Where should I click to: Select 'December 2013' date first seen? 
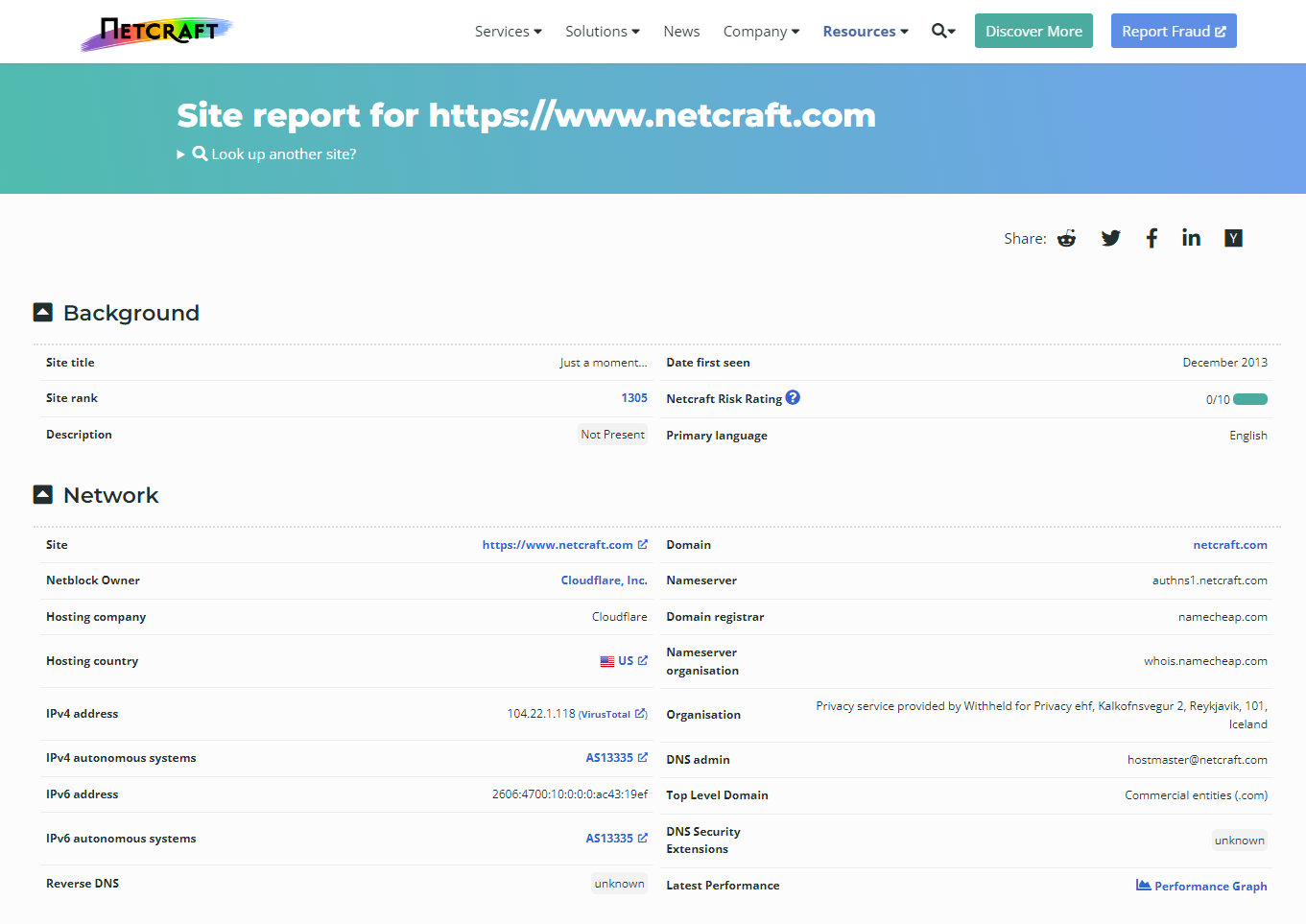coord(1225,363)
